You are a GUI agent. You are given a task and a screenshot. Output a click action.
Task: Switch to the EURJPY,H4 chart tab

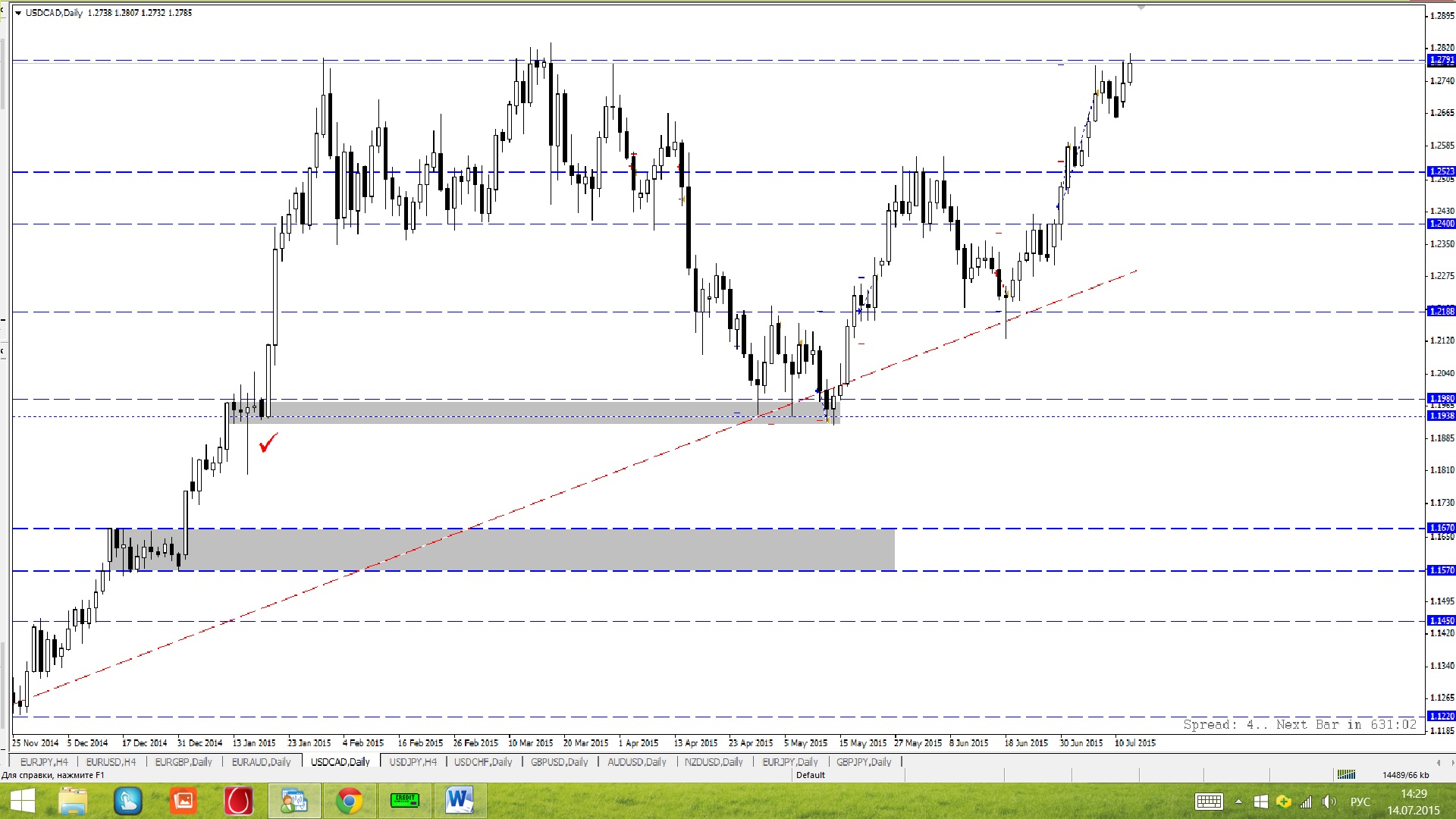(44, 762)
